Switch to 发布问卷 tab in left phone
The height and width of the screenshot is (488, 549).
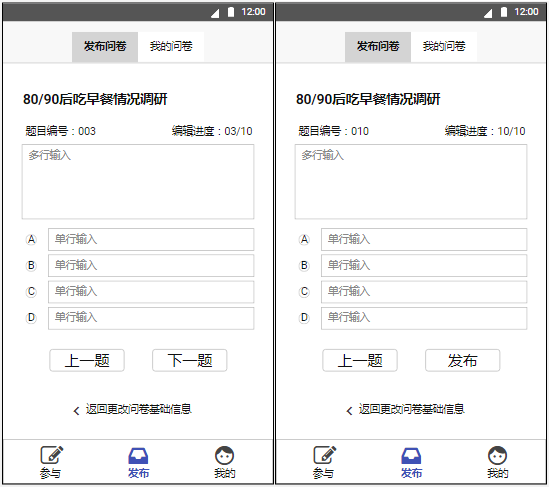pyautogui.click(x=105, y=47)
